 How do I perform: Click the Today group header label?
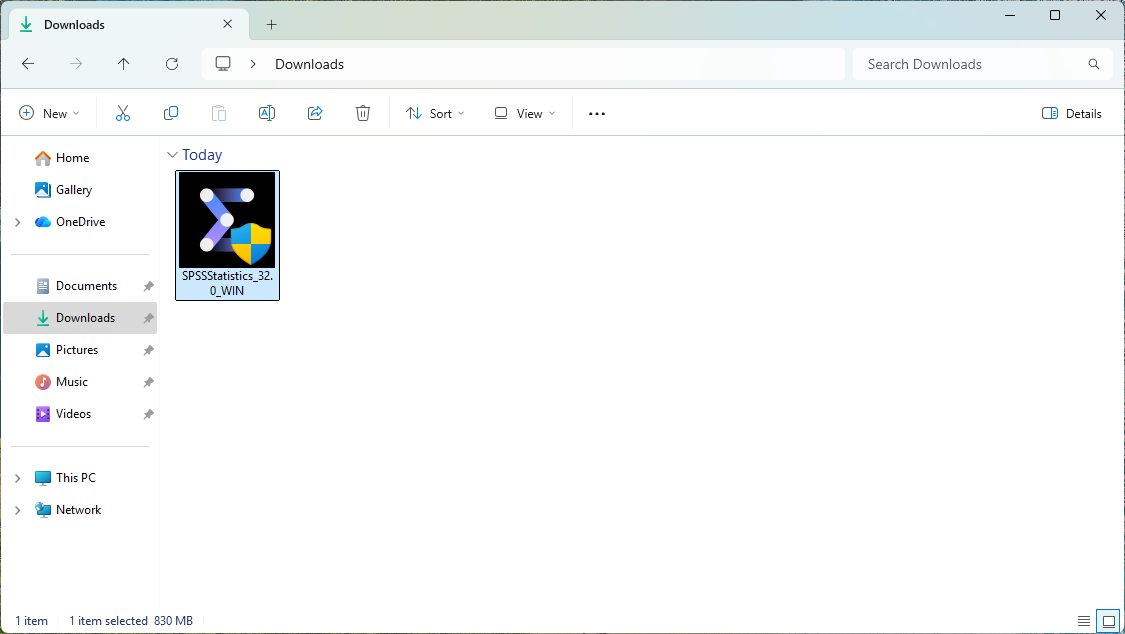[202, 155]
